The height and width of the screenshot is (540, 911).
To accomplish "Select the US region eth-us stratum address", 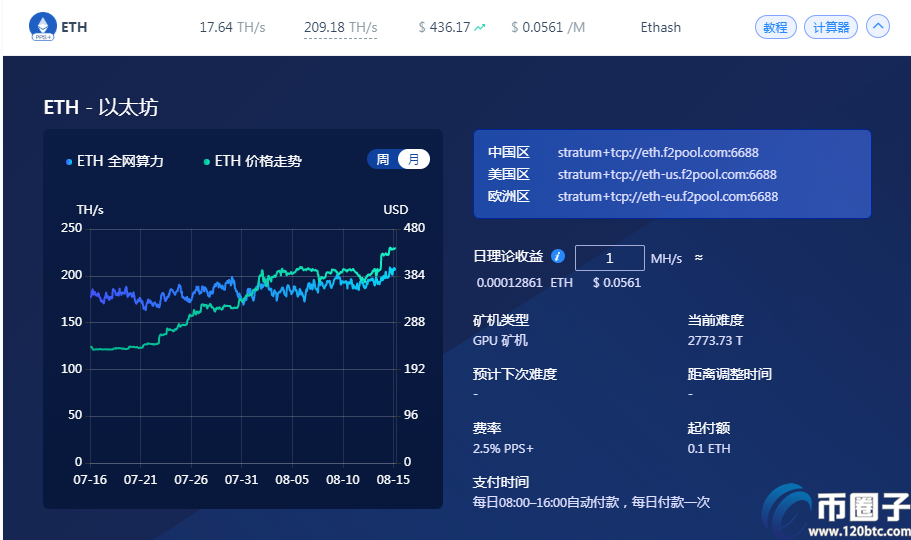I will click(x=667, y=174).
